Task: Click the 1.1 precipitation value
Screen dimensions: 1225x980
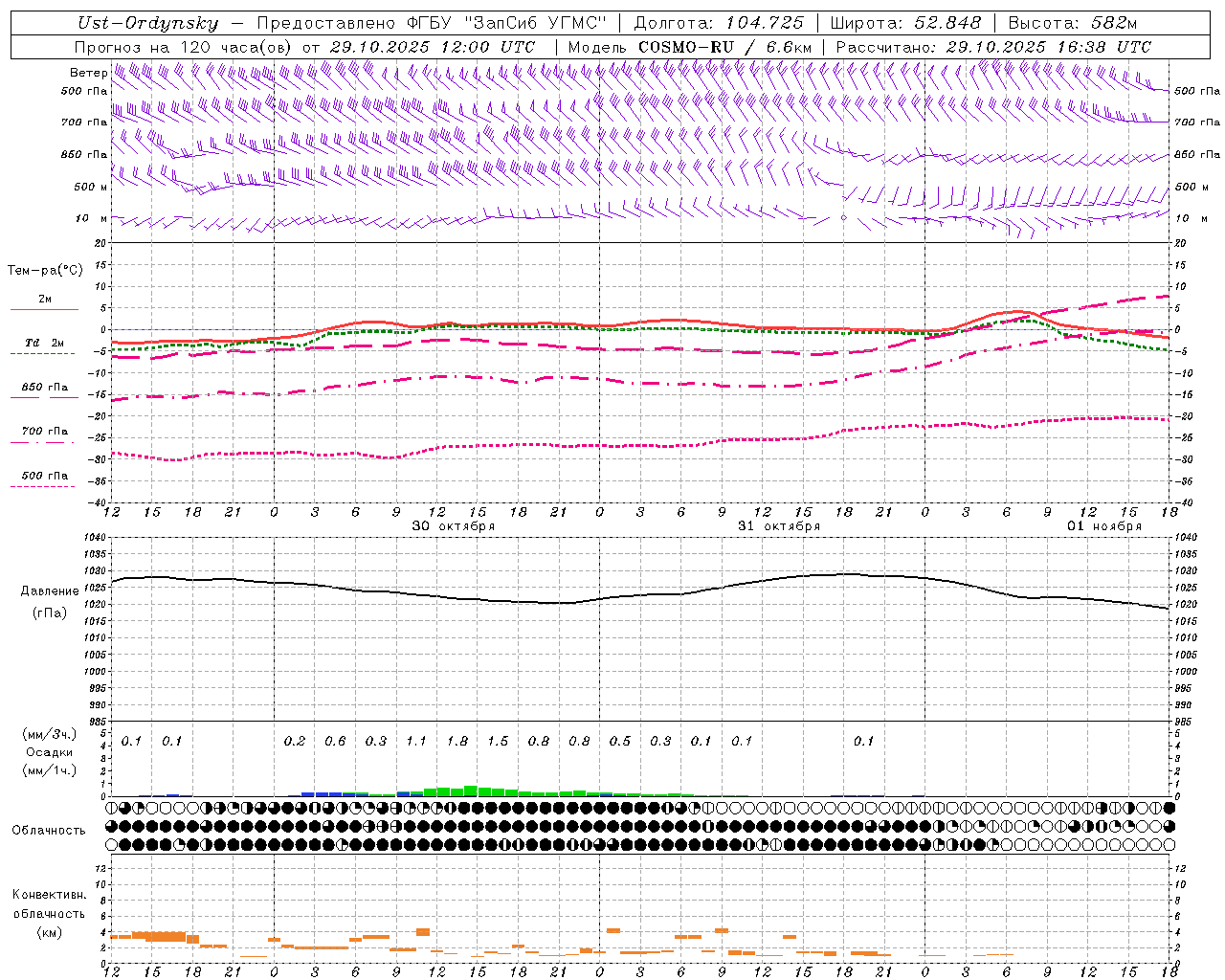Action: 416,741
